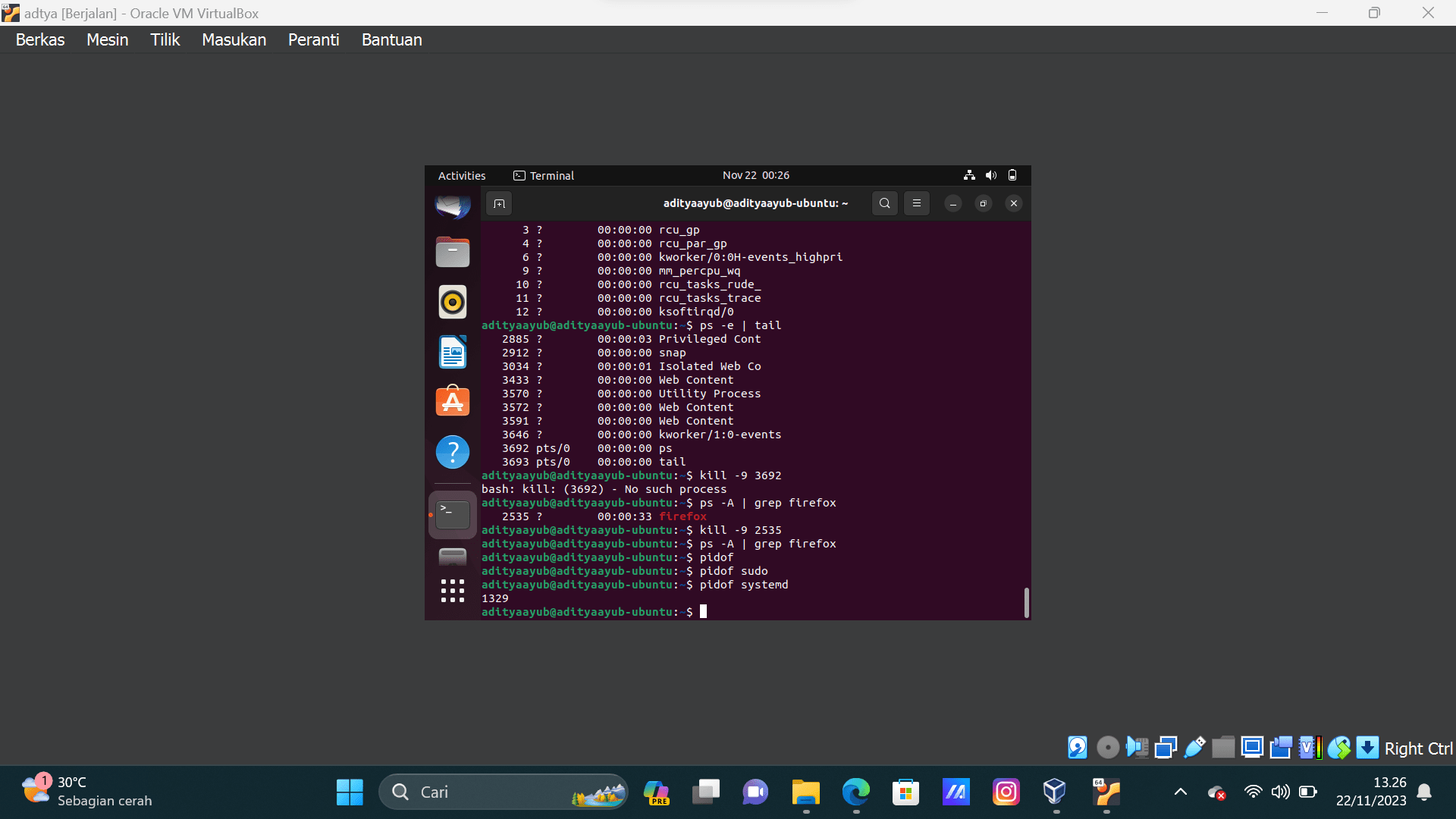Click the Right Ctrl host key label
The width and height of the screenshot is (1456, 819).
pos(1418,748)
